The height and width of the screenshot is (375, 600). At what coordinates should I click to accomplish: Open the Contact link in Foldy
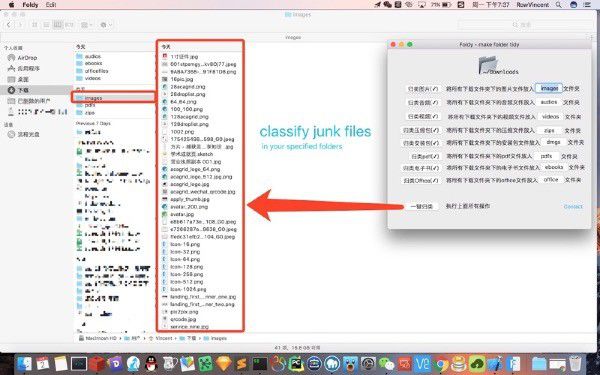[x=573, y=207]
